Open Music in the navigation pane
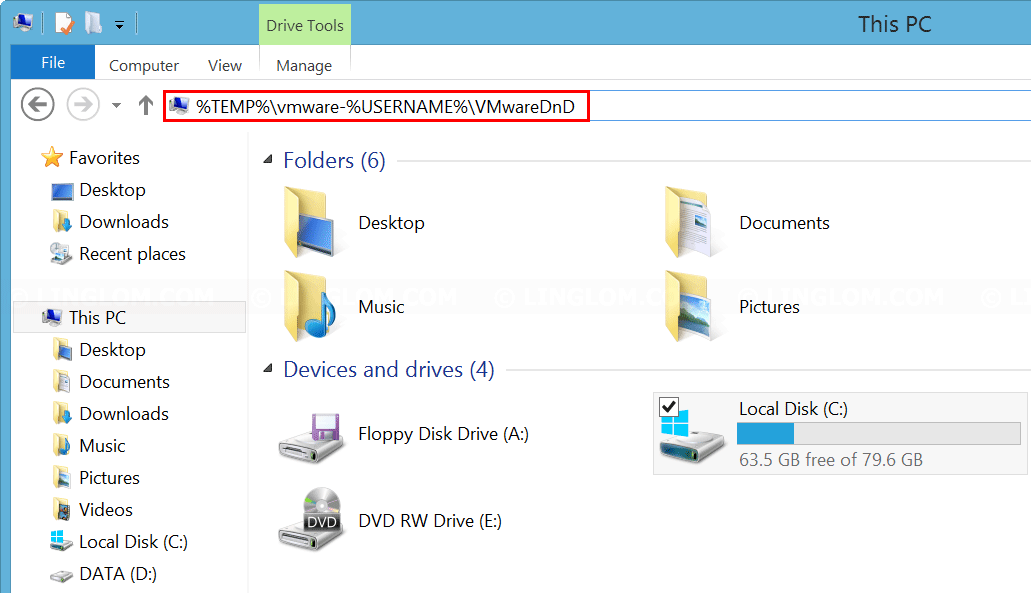Screen dimensions: 1031x593 pos(102,446)
